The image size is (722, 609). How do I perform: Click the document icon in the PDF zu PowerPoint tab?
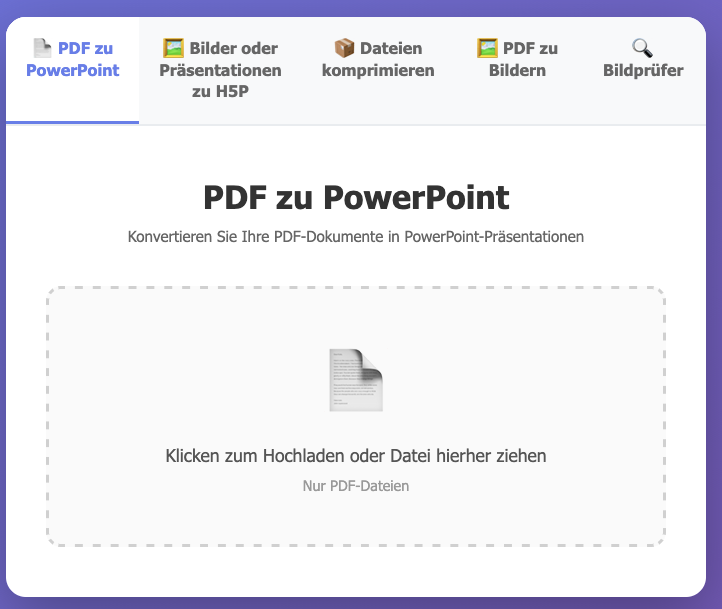click(x=41, y=47)
